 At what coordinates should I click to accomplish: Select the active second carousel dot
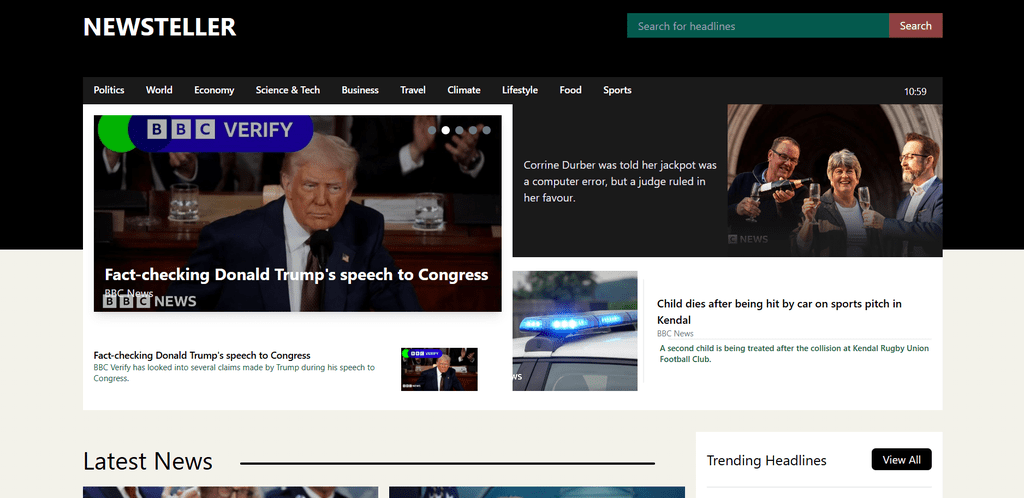coord(445,130)
